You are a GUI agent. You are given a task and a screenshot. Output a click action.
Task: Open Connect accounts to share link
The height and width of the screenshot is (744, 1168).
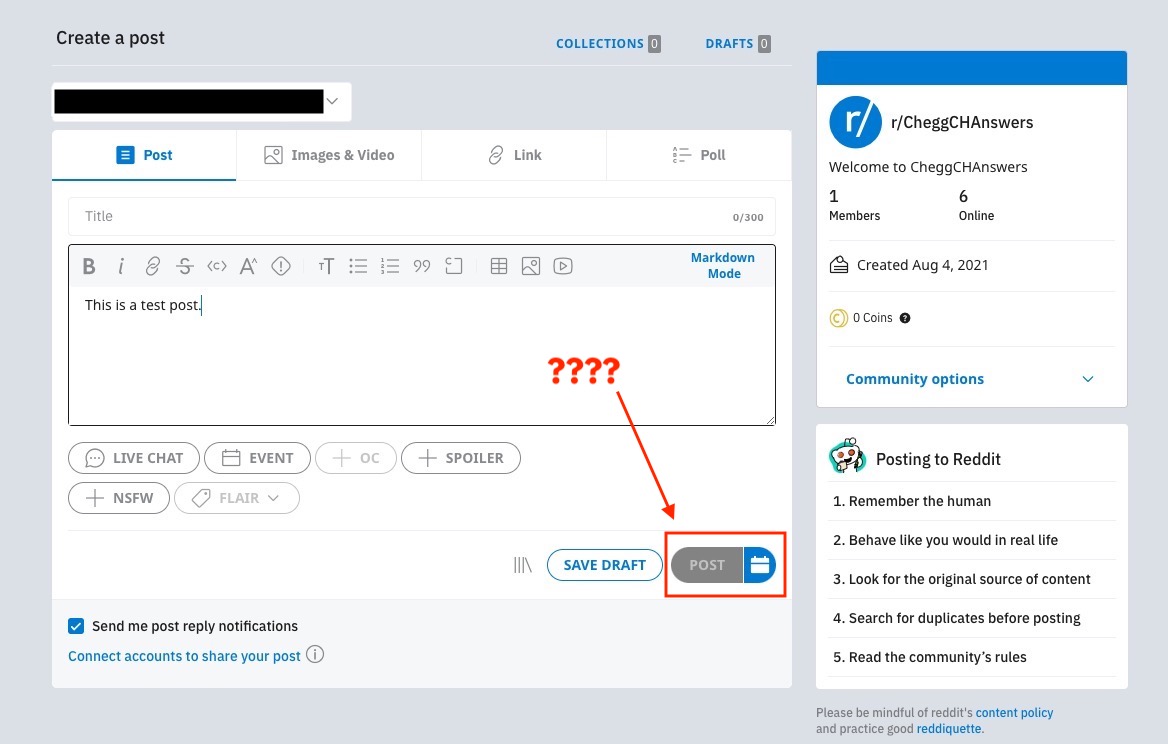184,656
